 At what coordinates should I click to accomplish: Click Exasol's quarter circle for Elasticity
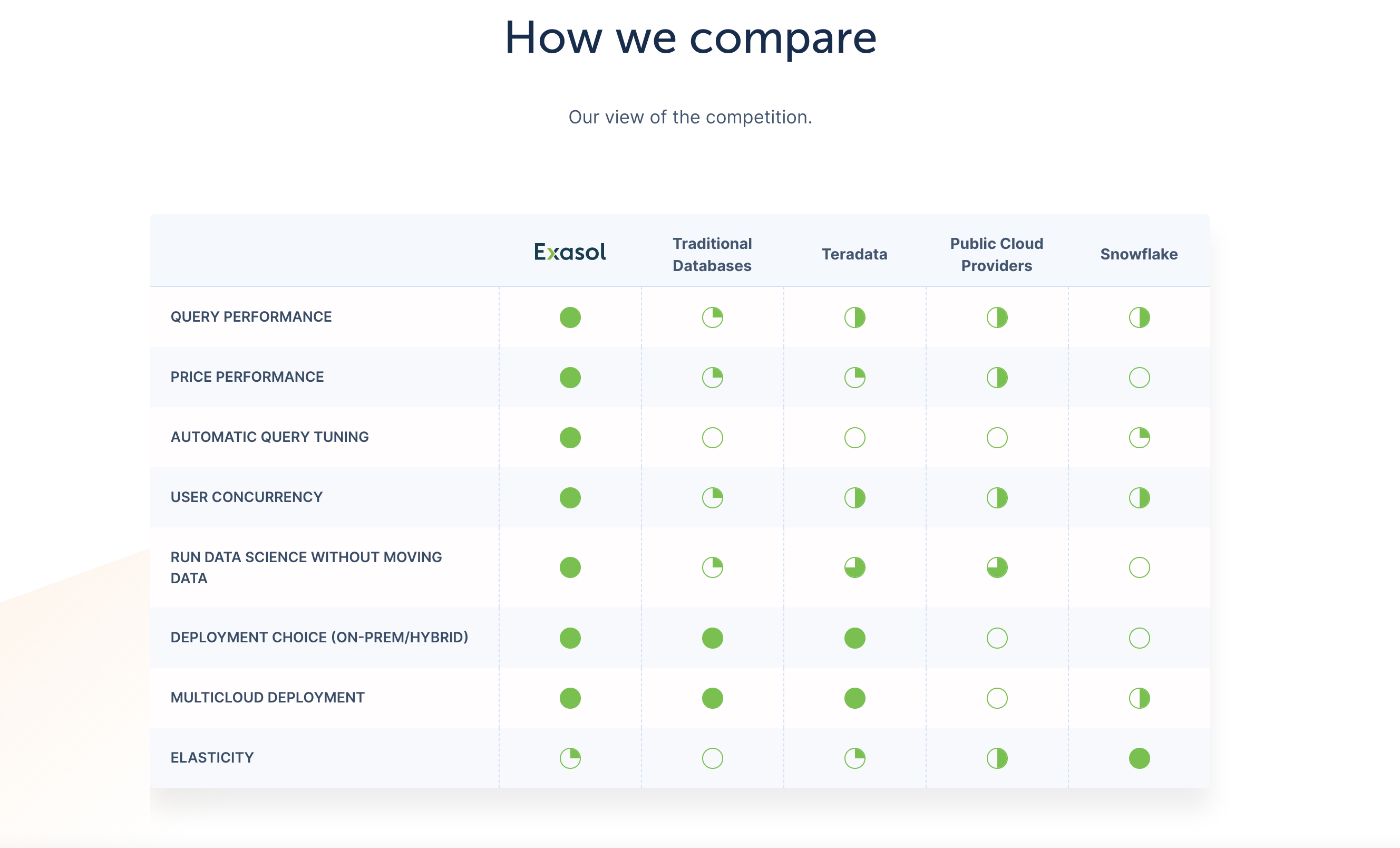[570, 758]
